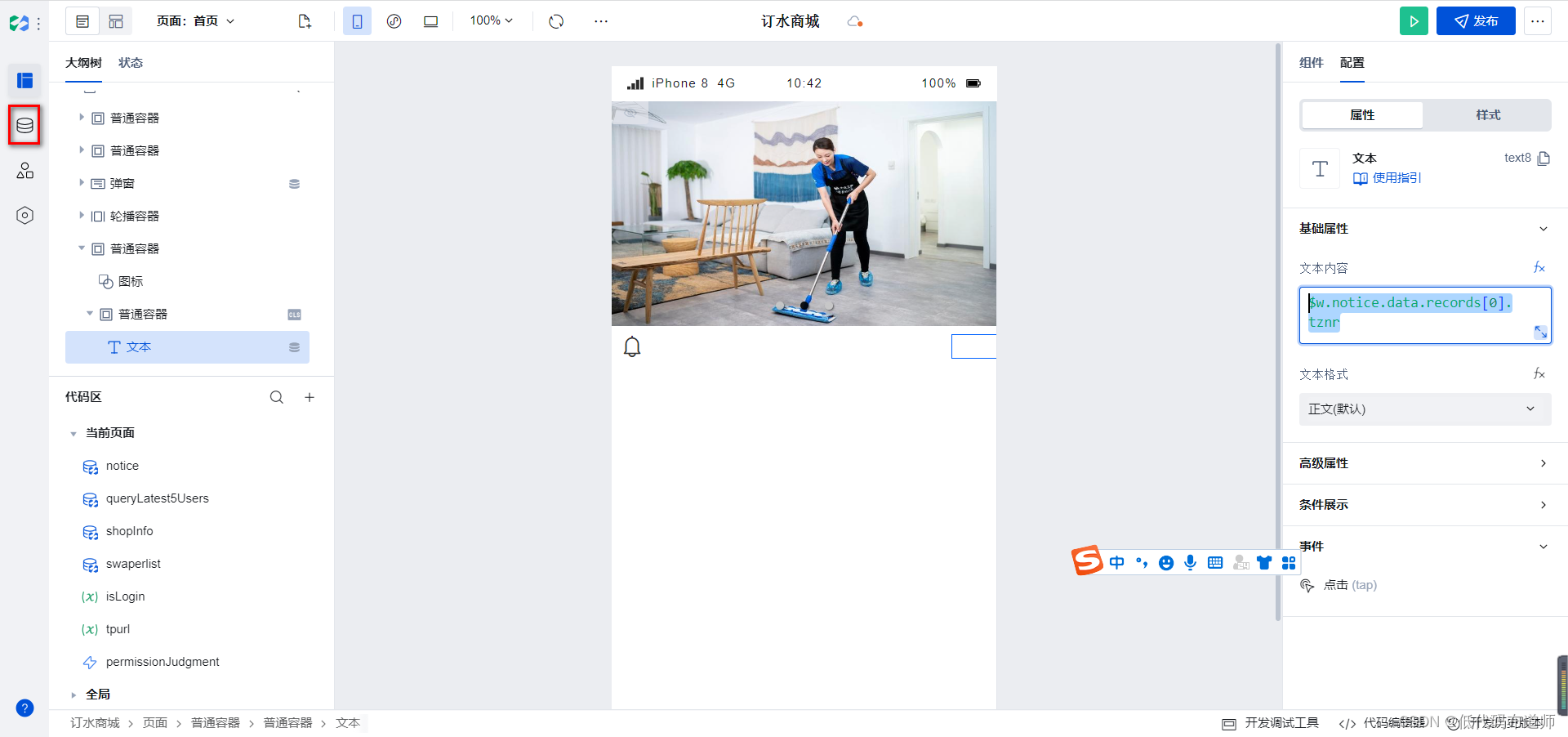Add a 点击 (tap) event handler

pyautogui.click(x=1339, y=585)
